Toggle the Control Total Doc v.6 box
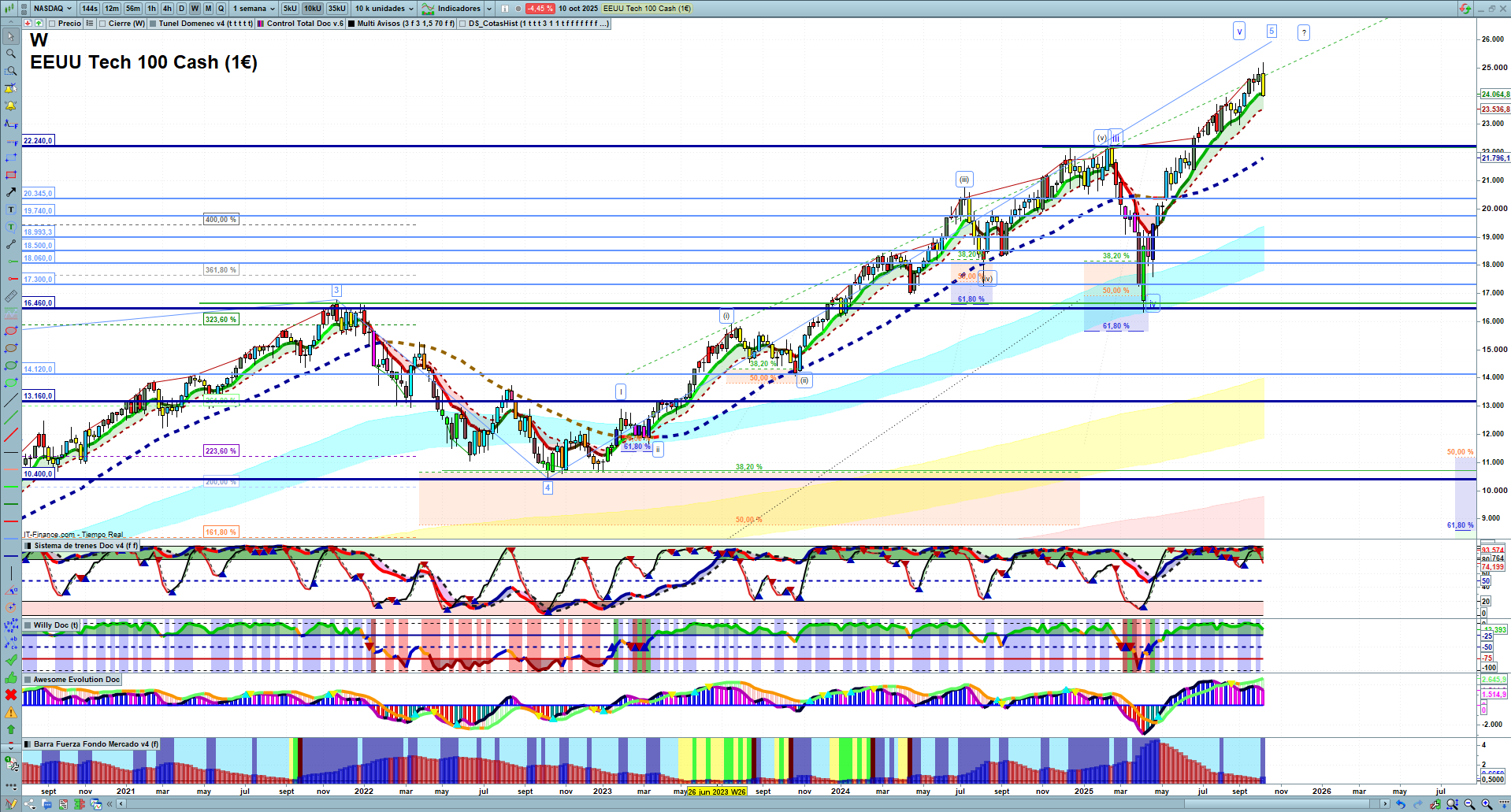 261,24
